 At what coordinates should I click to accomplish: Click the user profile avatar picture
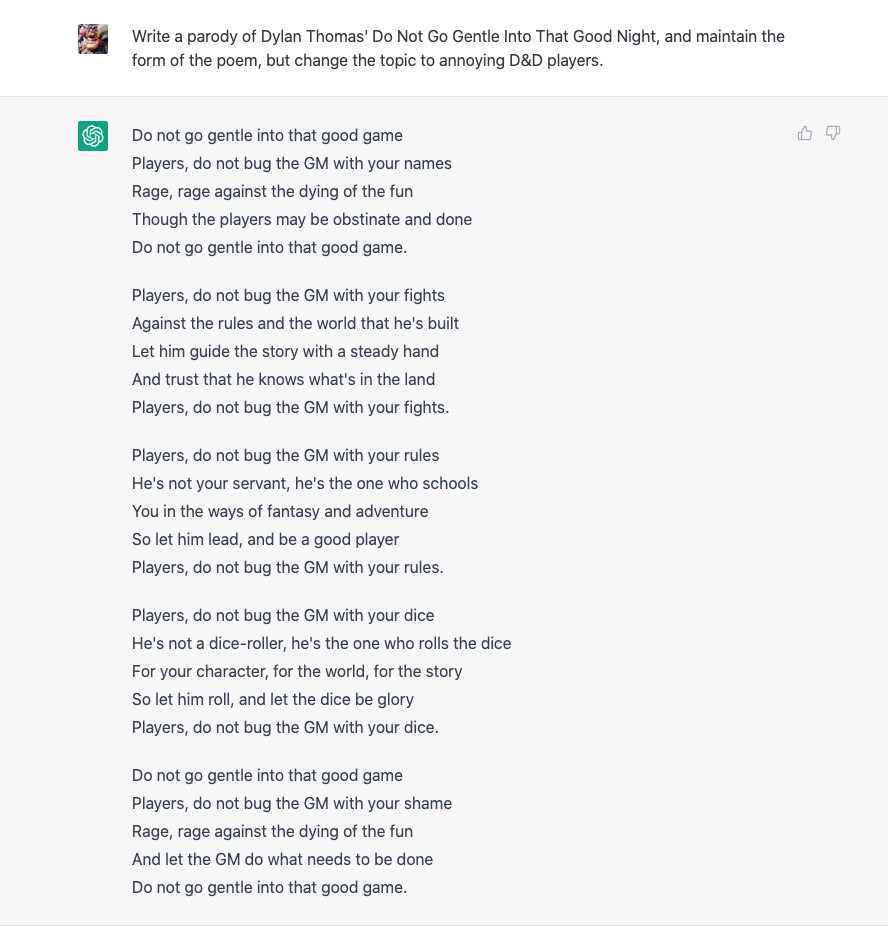pyautogui.click(x=93, y=39)
